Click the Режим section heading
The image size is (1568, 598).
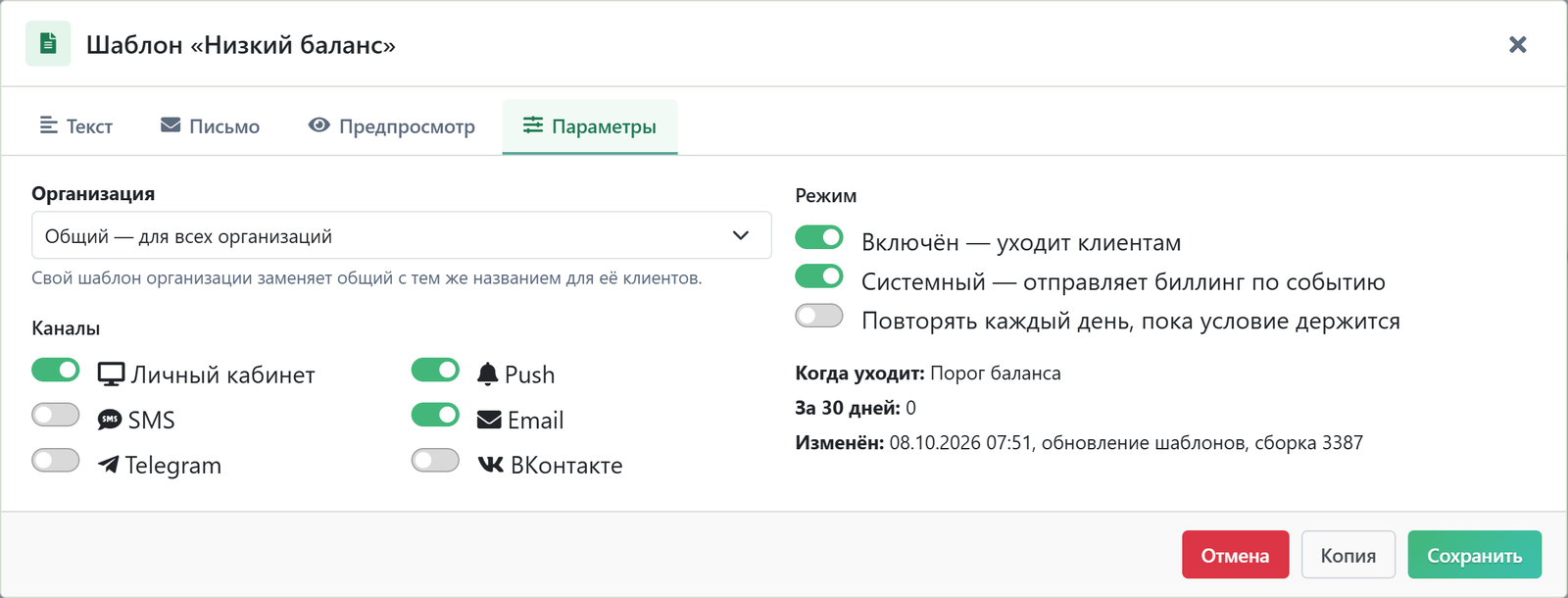click(x=826, y=195)
